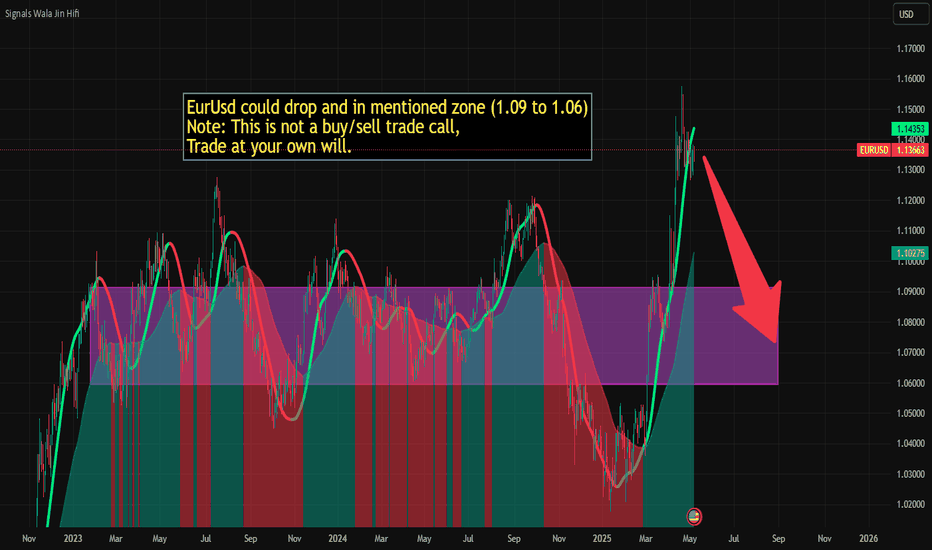Click the 1.05000 price scale value

point(911,413)
